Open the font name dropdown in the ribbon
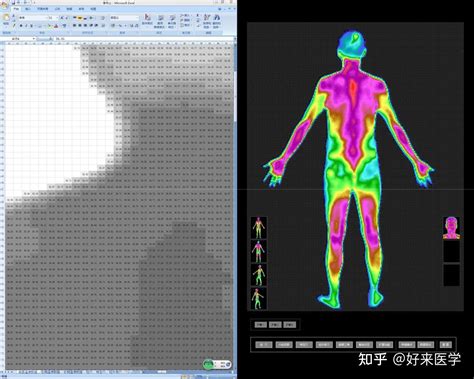This screenshot has height=379, width=474. 47,17
